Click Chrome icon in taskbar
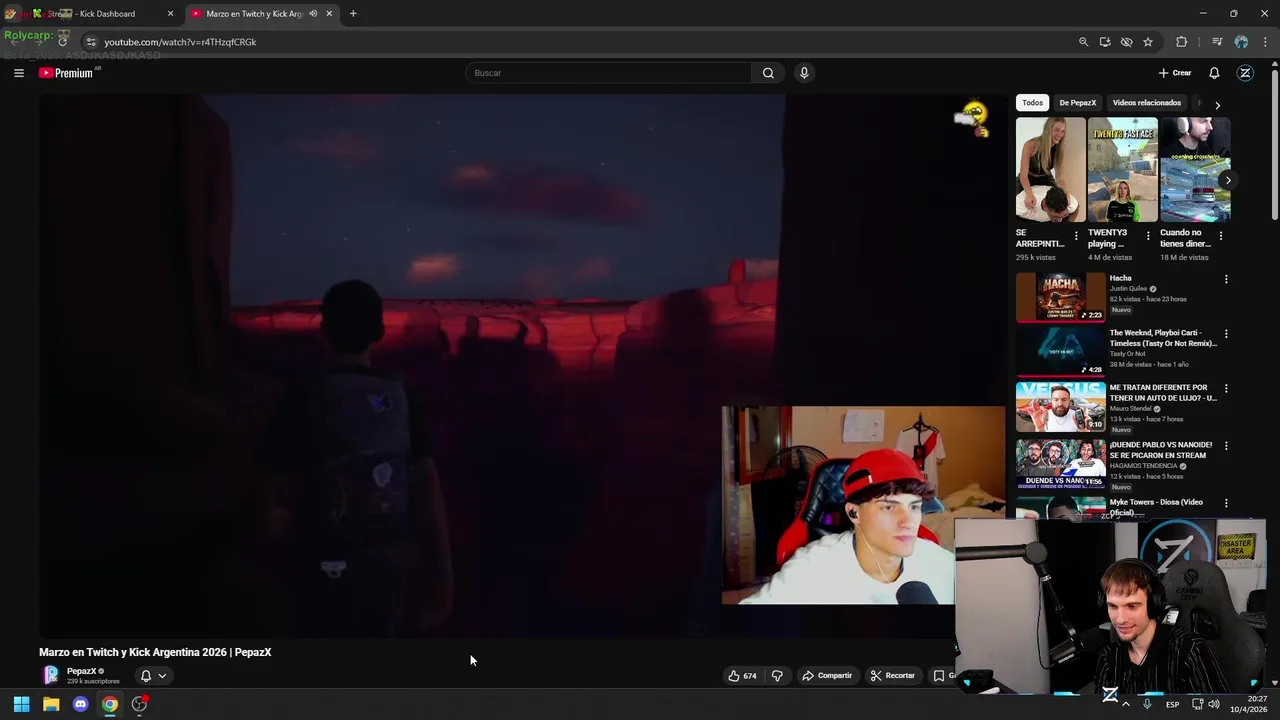This screenshot has height=720, width=1280. point(109,704)
